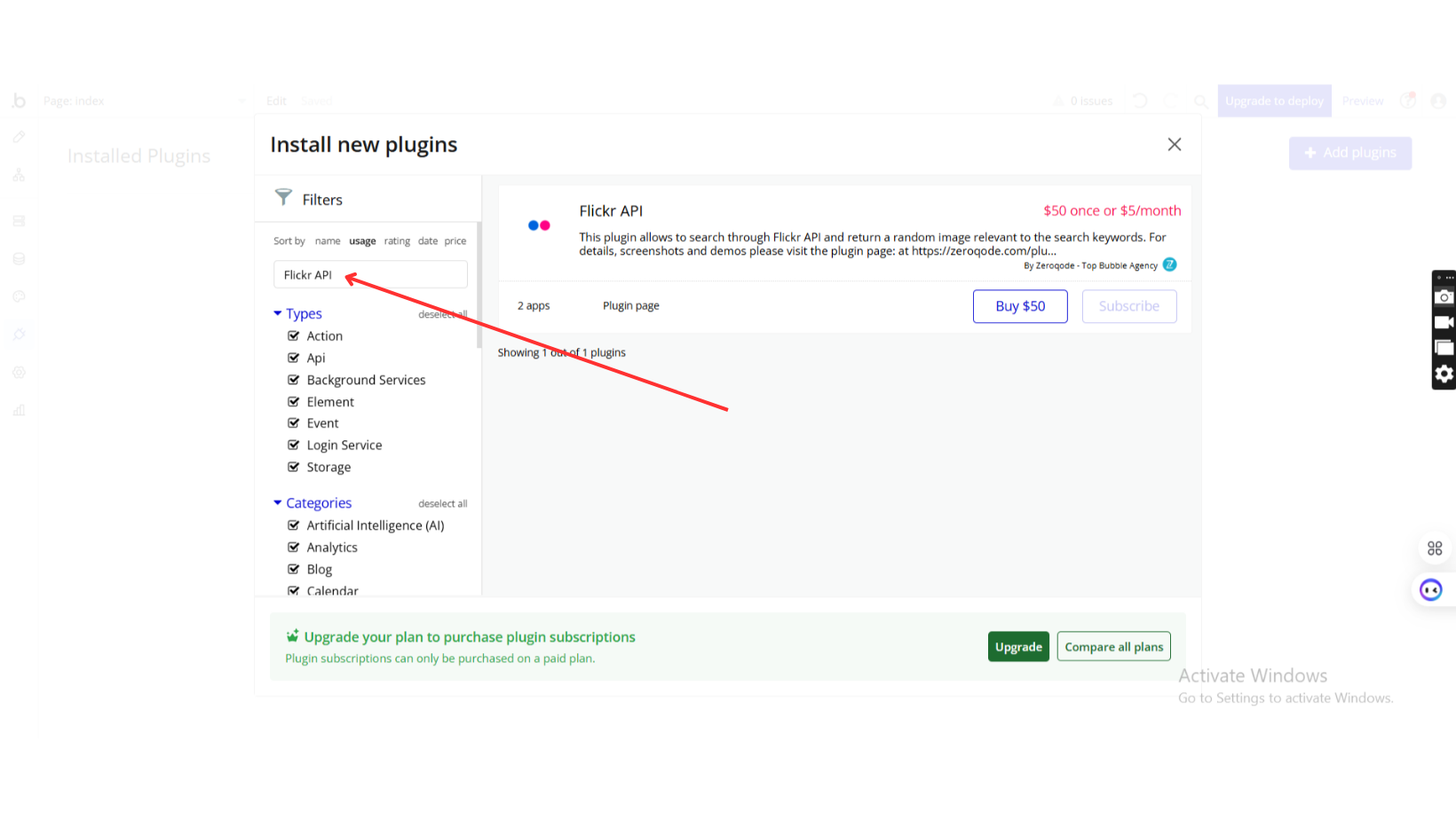Click the Flickr API plugin logo
1456x820 pixels.
(539, 225)
